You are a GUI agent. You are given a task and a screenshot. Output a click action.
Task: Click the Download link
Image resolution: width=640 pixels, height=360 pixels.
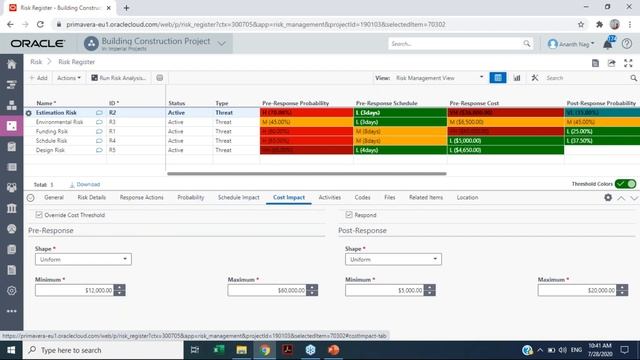(85, 184)
